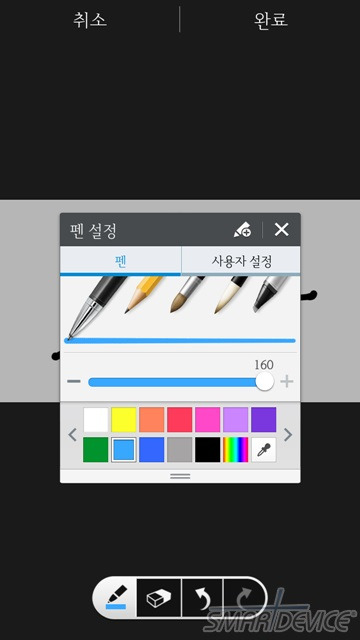This screenshot has height=640, width=360.
Task: Choose the magenta pink color swatch
Action: 208,420
